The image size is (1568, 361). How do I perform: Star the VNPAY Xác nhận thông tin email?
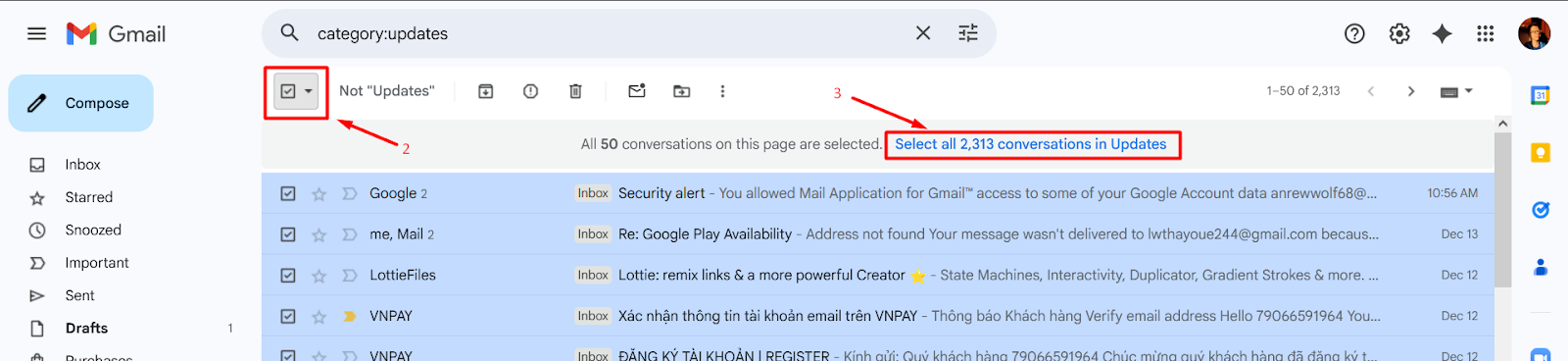pos(318,317)
